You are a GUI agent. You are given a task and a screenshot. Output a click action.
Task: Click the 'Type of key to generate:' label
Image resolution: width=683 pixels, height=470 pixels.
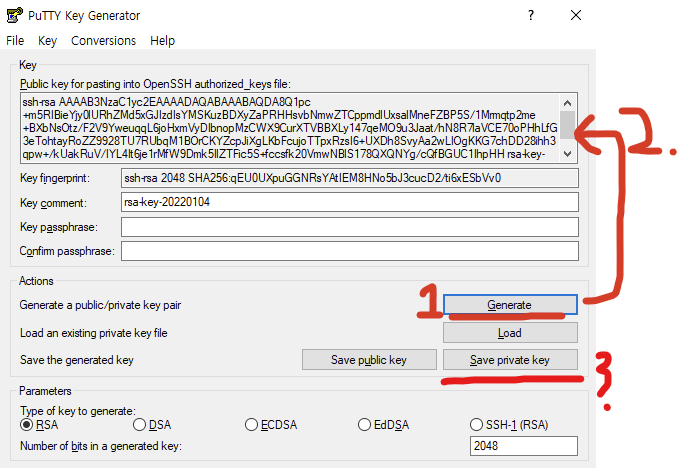(x=78, y=411)
